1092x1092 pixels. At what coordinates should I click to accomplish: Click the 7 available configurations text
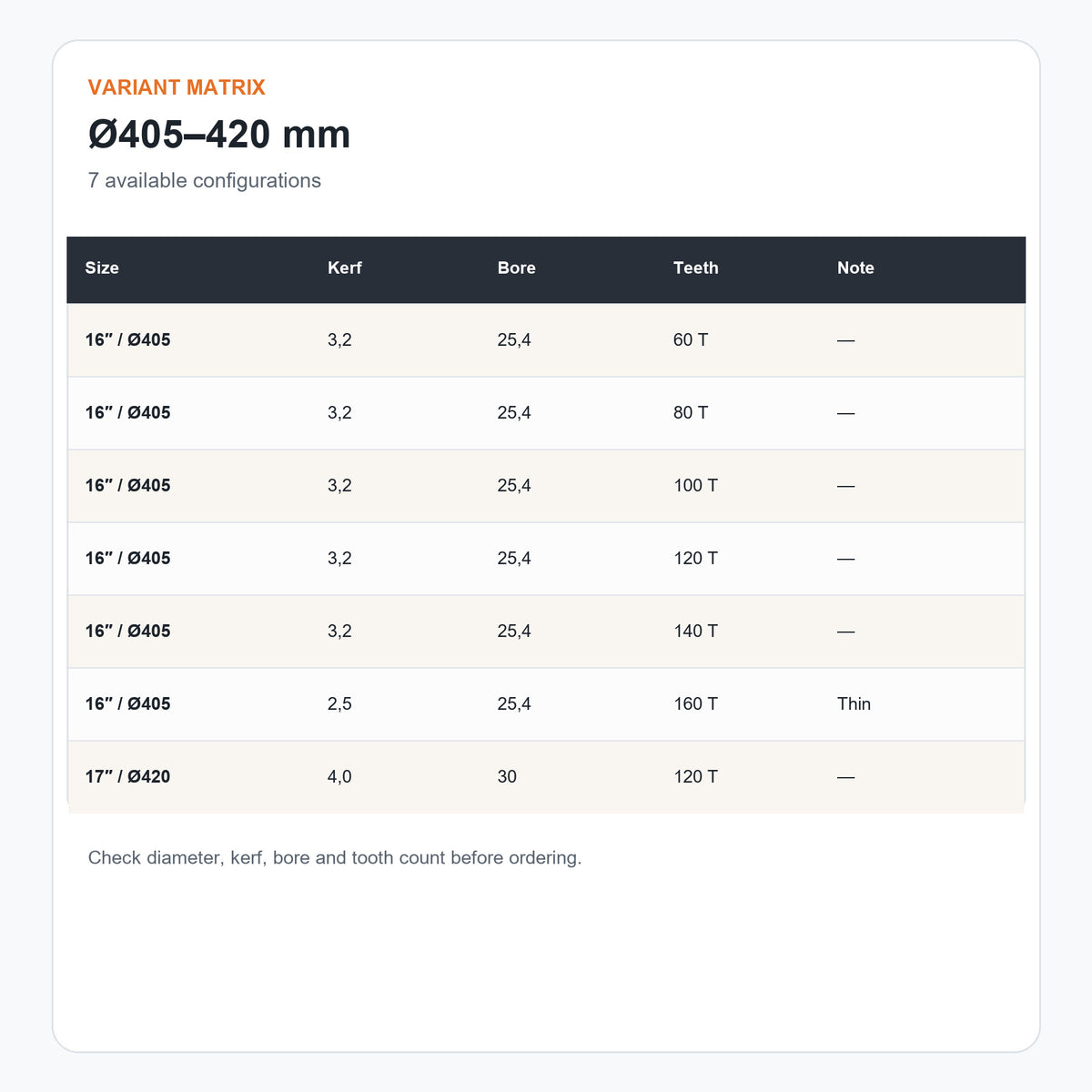pos(205,180)
